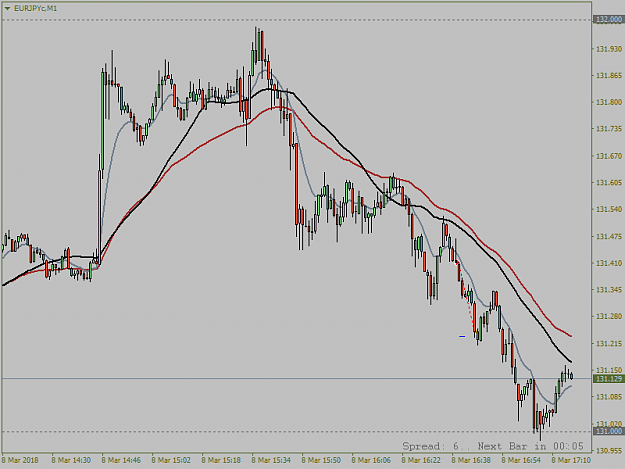Select the EURJPYc,M1 chart title
The height and width of the screenshot is (469, 625).
point(35,8)
